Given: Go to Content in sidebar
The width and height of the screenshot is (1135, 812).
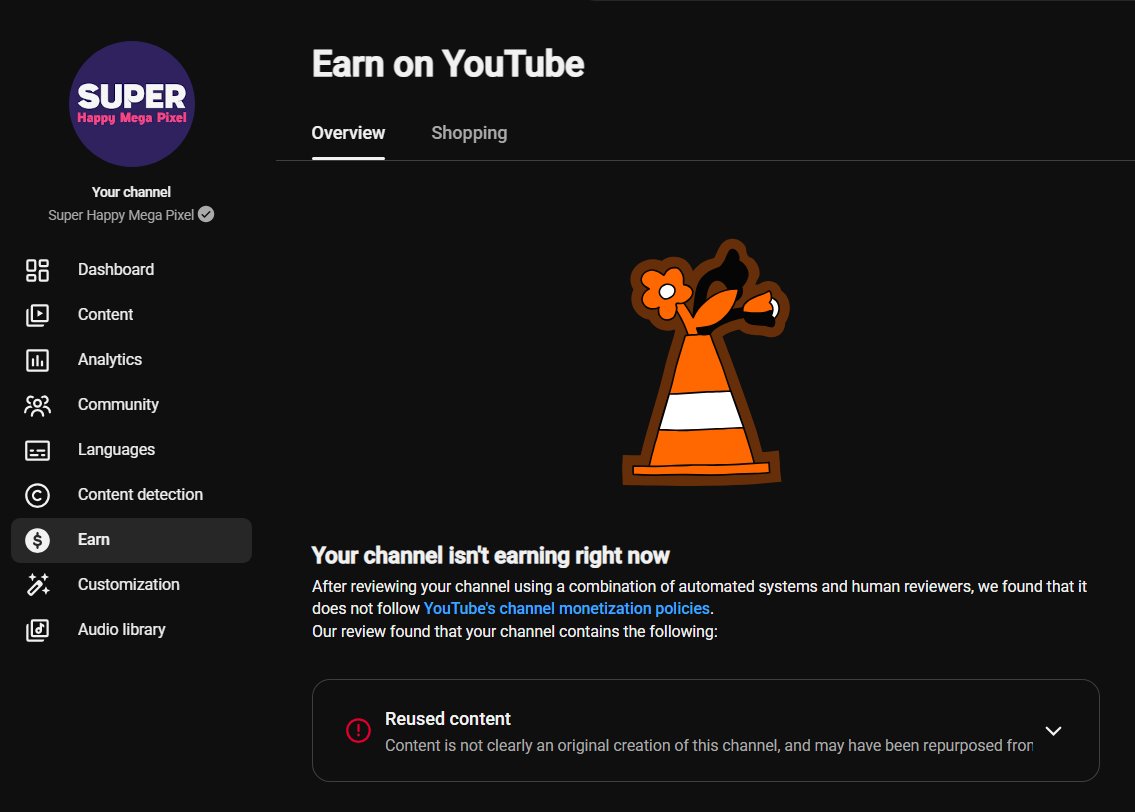Looking at the screenshot, I should click(x=131, y=314).
